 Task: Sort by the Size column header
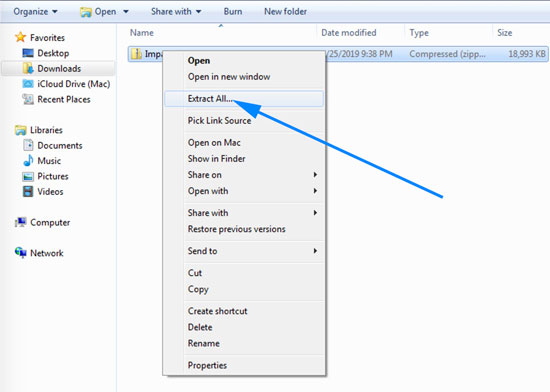[521, 33]
